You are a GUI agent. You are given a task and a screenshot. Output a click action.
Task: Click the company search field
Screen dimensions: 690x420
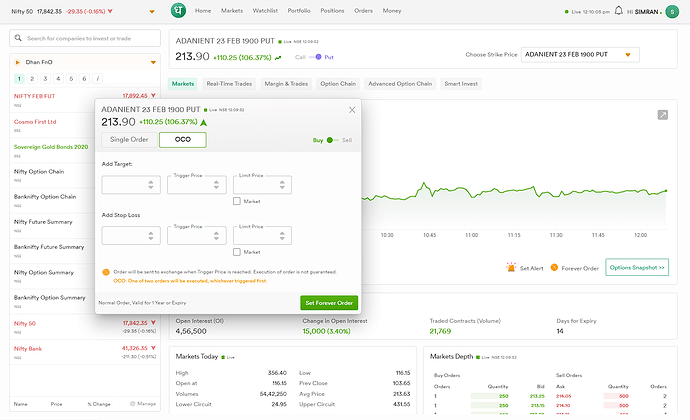click(85, 38)
